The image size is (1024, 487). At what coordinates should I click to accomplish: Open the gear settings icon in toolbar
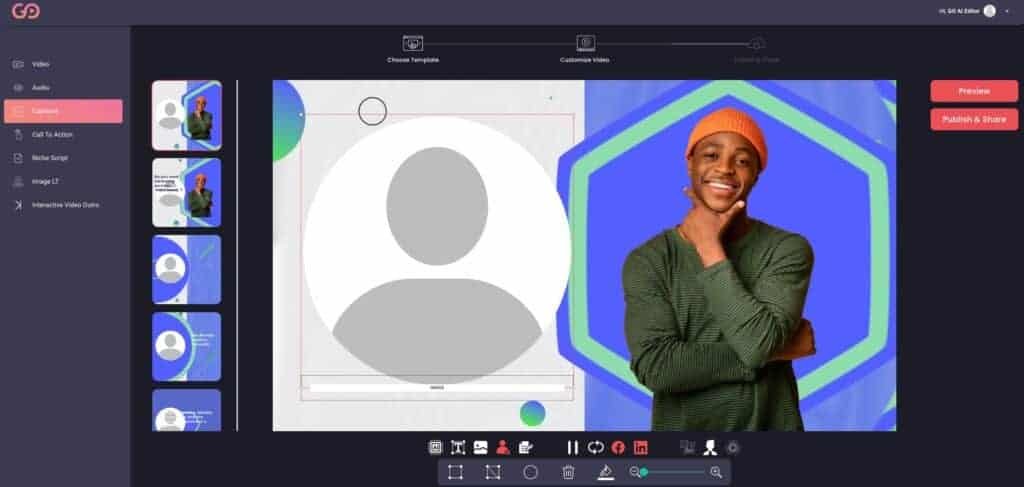[733, 448]
